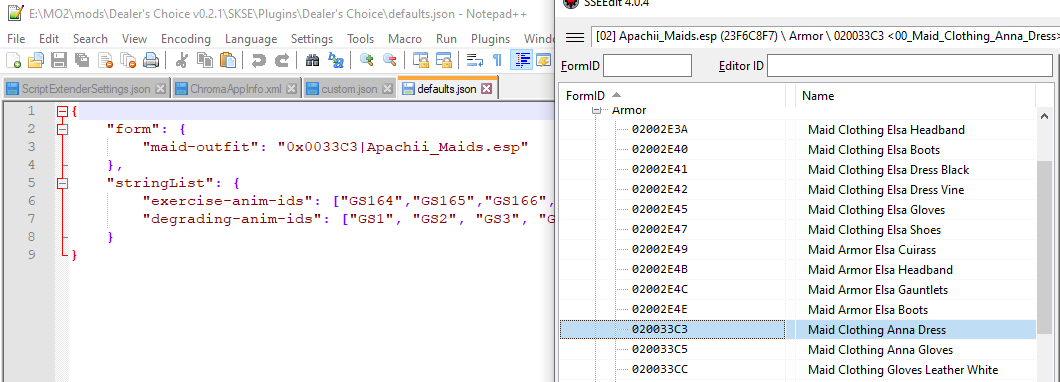This screenshot has height=382, width=1060.
Task: Open the Edit menu
Action: click(49, 39)
